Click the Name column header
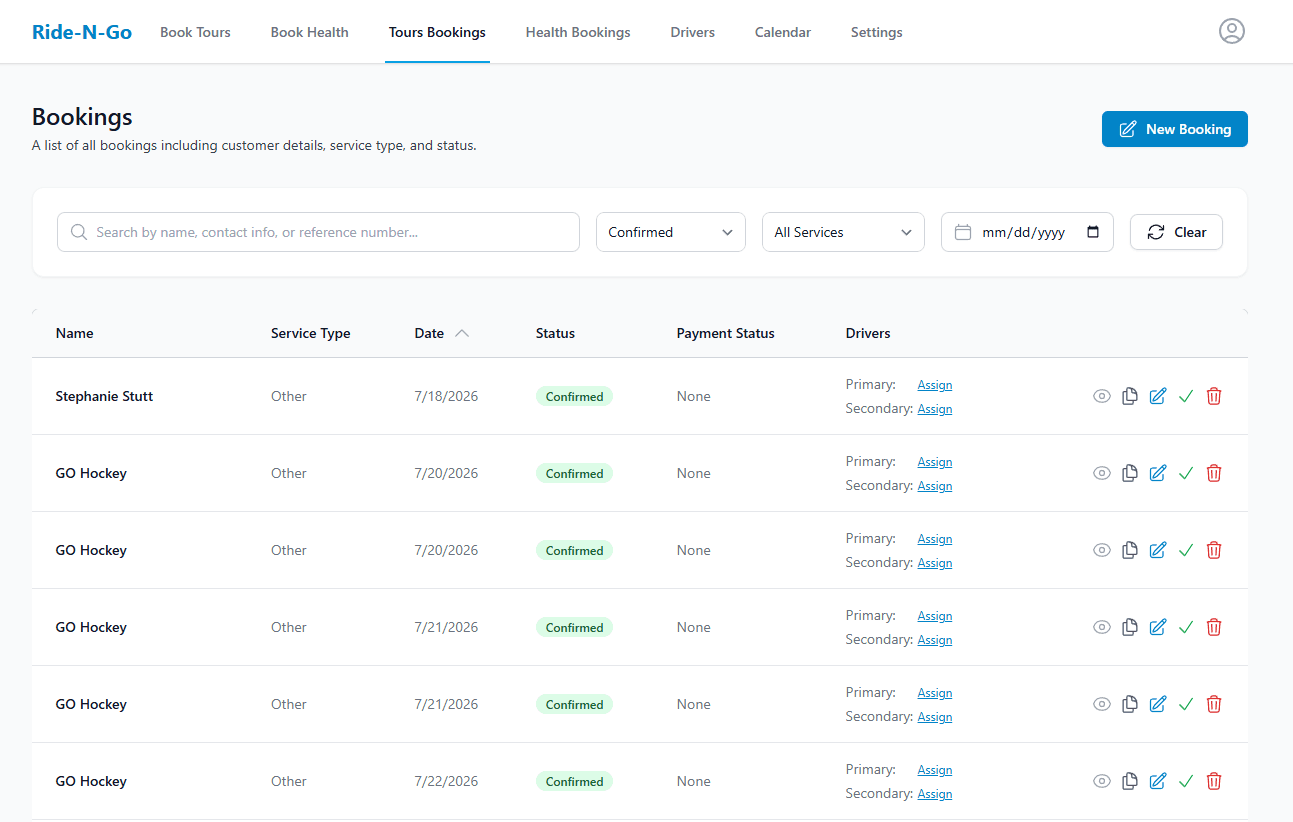1293x822 pixels. (75, 333)
